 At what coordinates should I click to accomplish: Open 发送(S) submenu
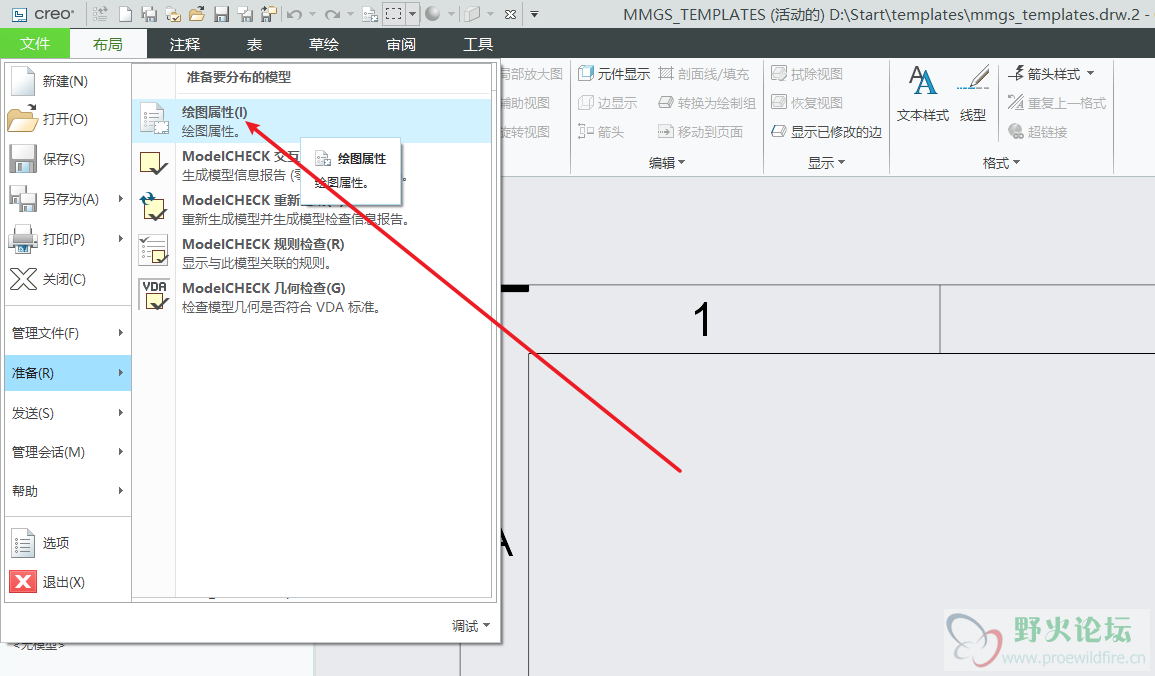pyautogui.click(x=68, y=413)
